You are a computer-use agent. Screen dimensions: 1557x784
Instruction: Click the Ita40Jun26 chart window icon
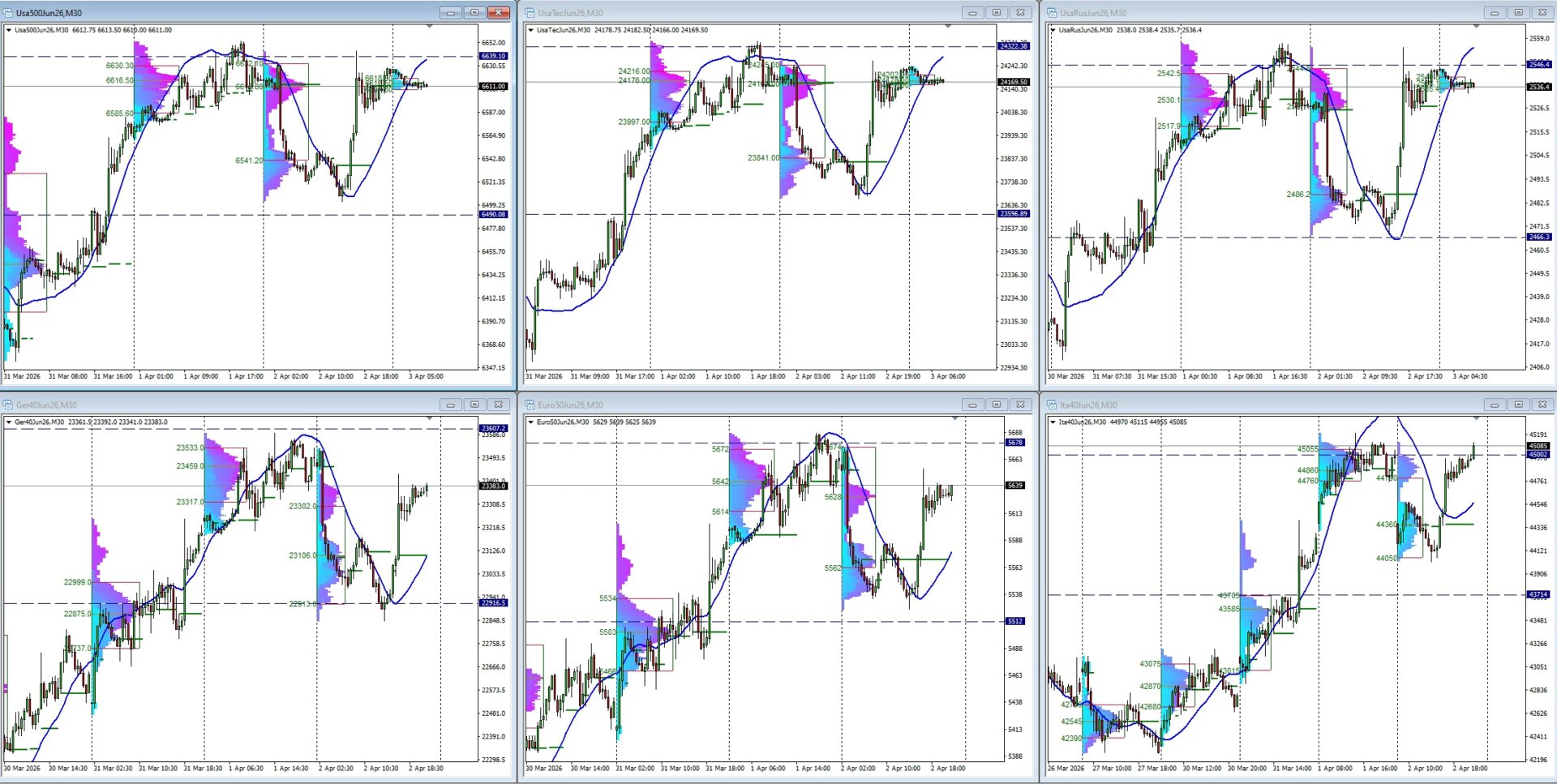(1052, 405)
